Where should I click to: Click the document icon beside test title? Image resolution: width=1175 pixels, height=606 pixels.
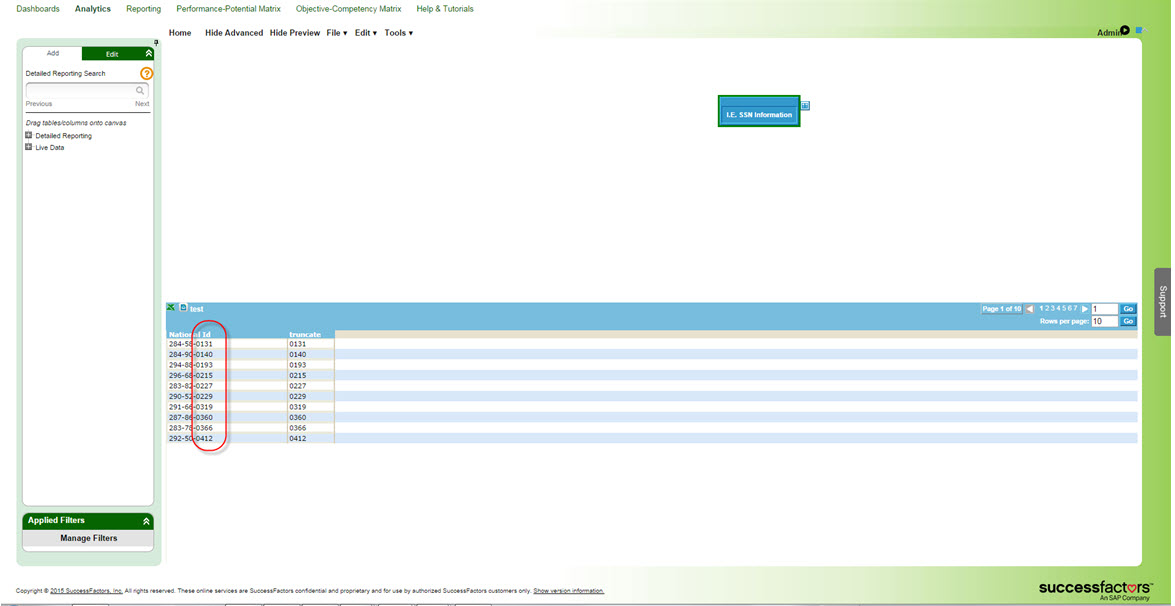(184, 308)
